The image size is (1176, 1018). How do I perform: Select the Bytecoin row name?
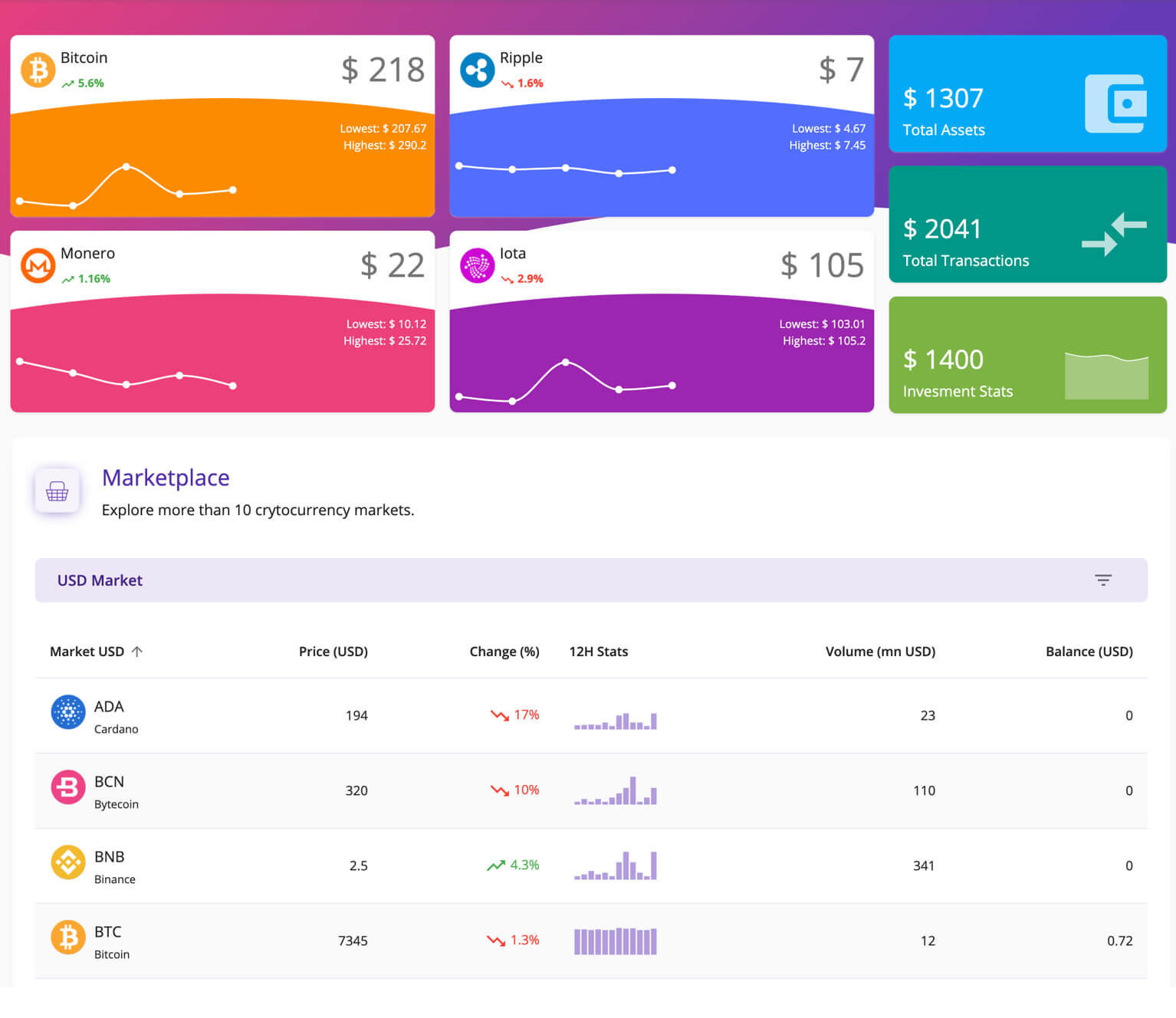click(117, 804)
